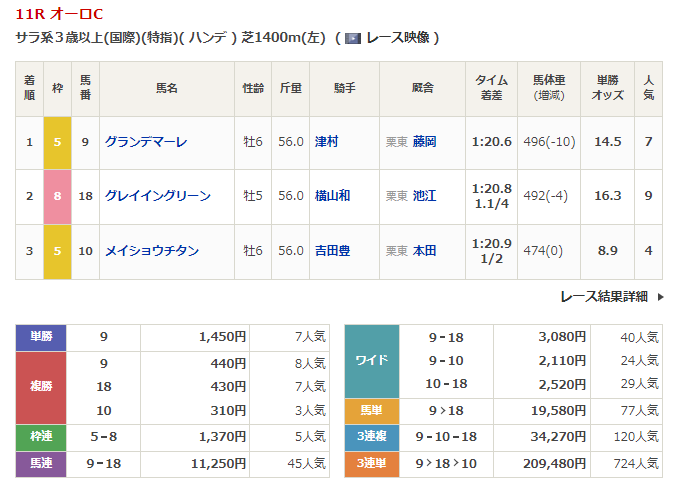Screen dimensions: 678x486
Task: Open trainer 藤岡 stable link
Action: tap(424, 142)
